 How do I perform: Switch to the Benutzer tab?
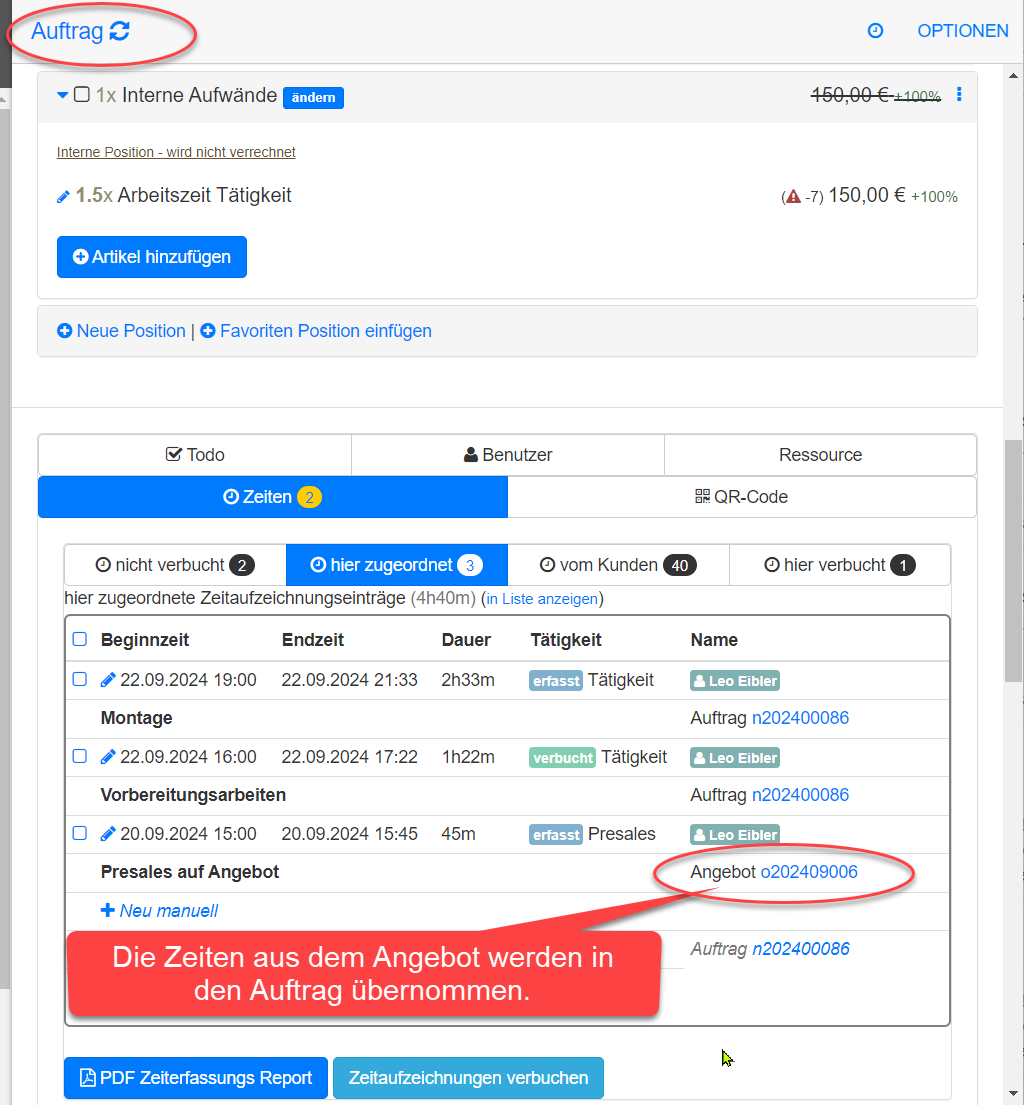tap(507, 455)
